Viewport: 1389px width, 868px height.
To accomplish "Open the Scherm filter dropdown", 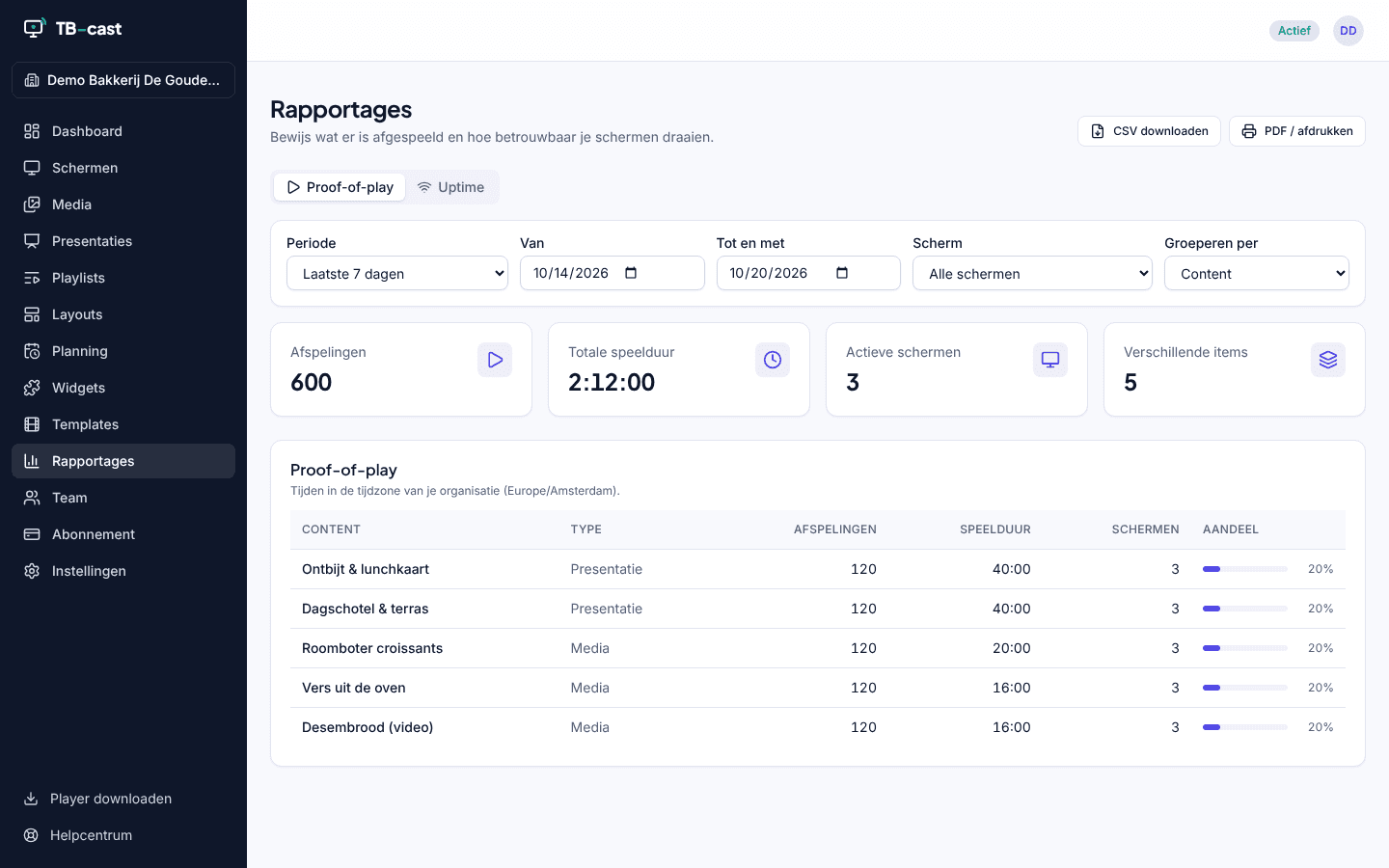I will point(1032,273).
